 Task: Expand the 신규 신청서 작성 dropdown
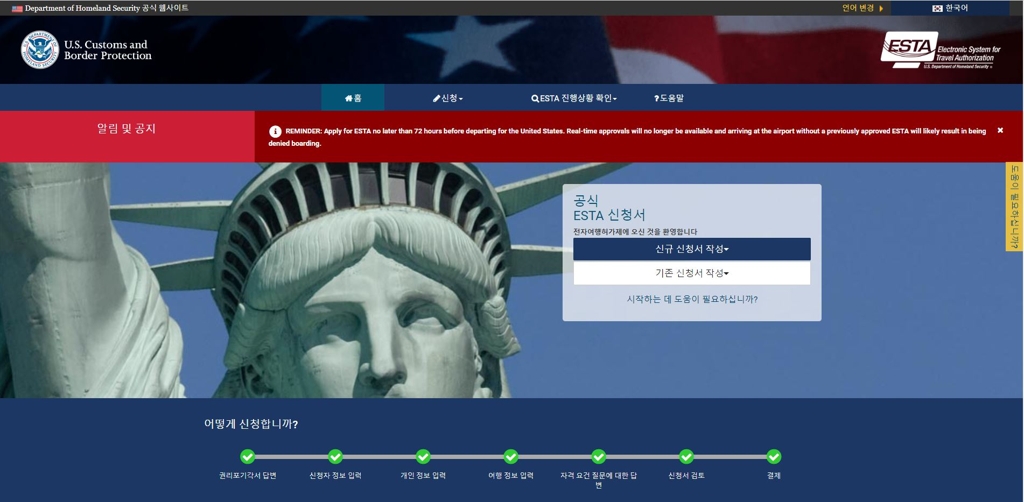pyautogui.click(x=691, y=249)
